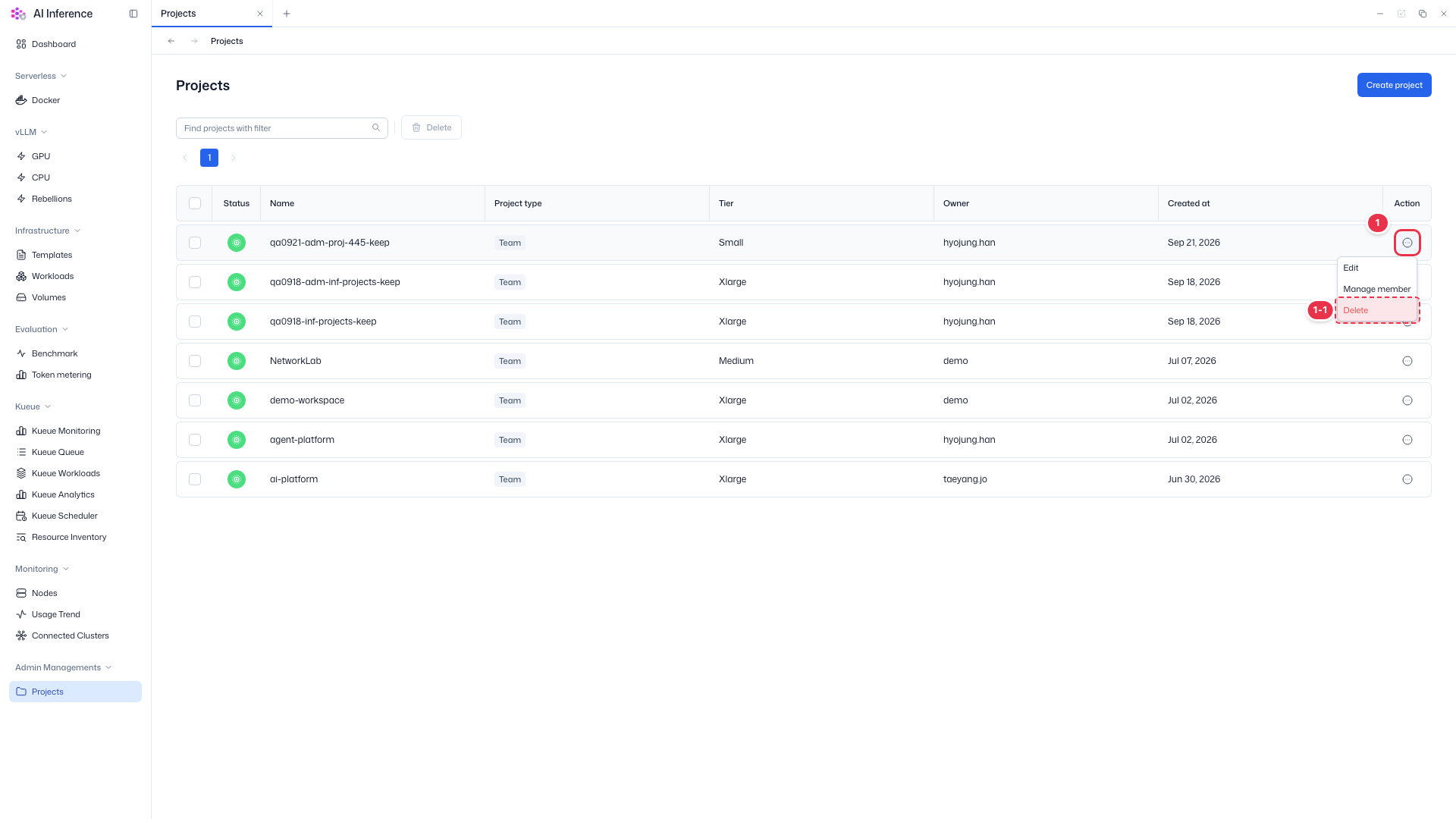The image size is (1456, 819).
Task: Select the demo-workspace row checkbox
Action: click(x=195, y=400)
